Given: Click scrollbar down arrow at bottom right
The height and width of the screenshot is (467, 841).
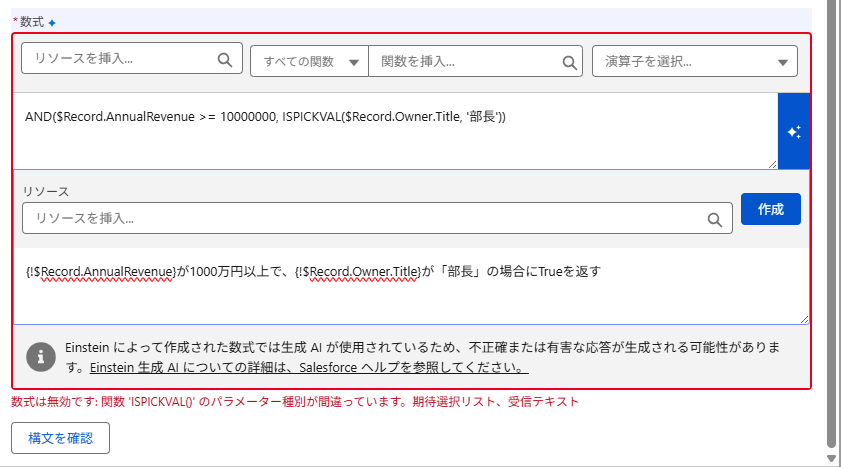Looking at the screenshot, I should (832, 458).
